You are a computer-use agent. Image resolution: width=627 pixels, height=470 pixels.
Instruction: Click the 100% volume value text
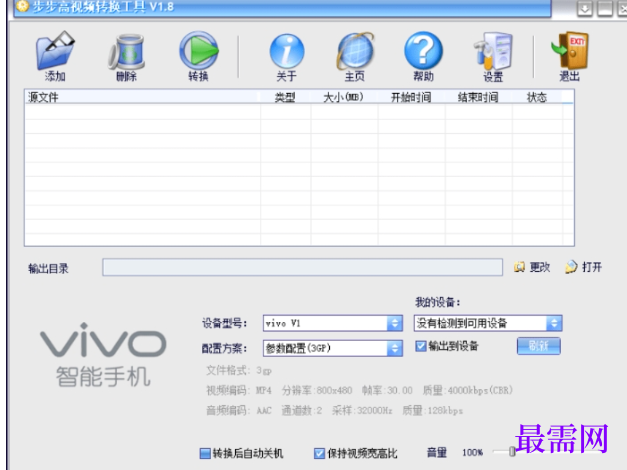[x=473, y=453]
